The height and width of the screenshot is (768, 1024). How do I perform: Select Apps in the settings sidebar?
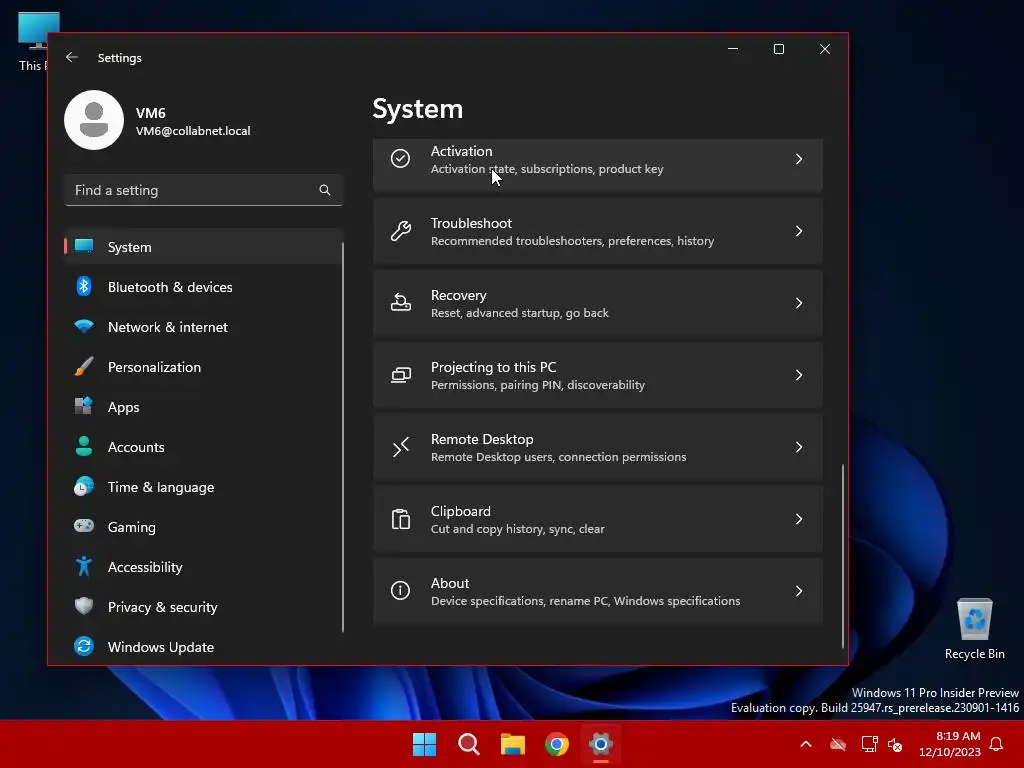click(x=124, y=407)
